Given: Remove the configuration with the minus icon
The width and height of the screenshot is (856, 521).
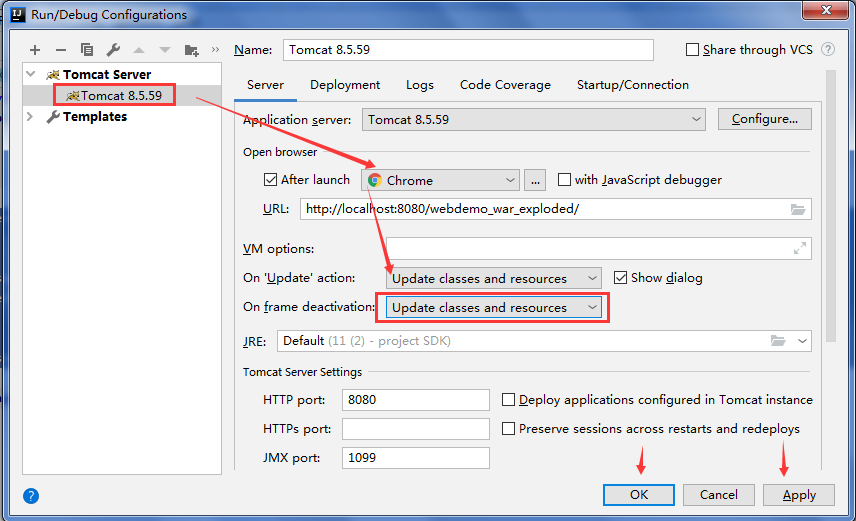Looking at the screenshot, I should 61,50.
